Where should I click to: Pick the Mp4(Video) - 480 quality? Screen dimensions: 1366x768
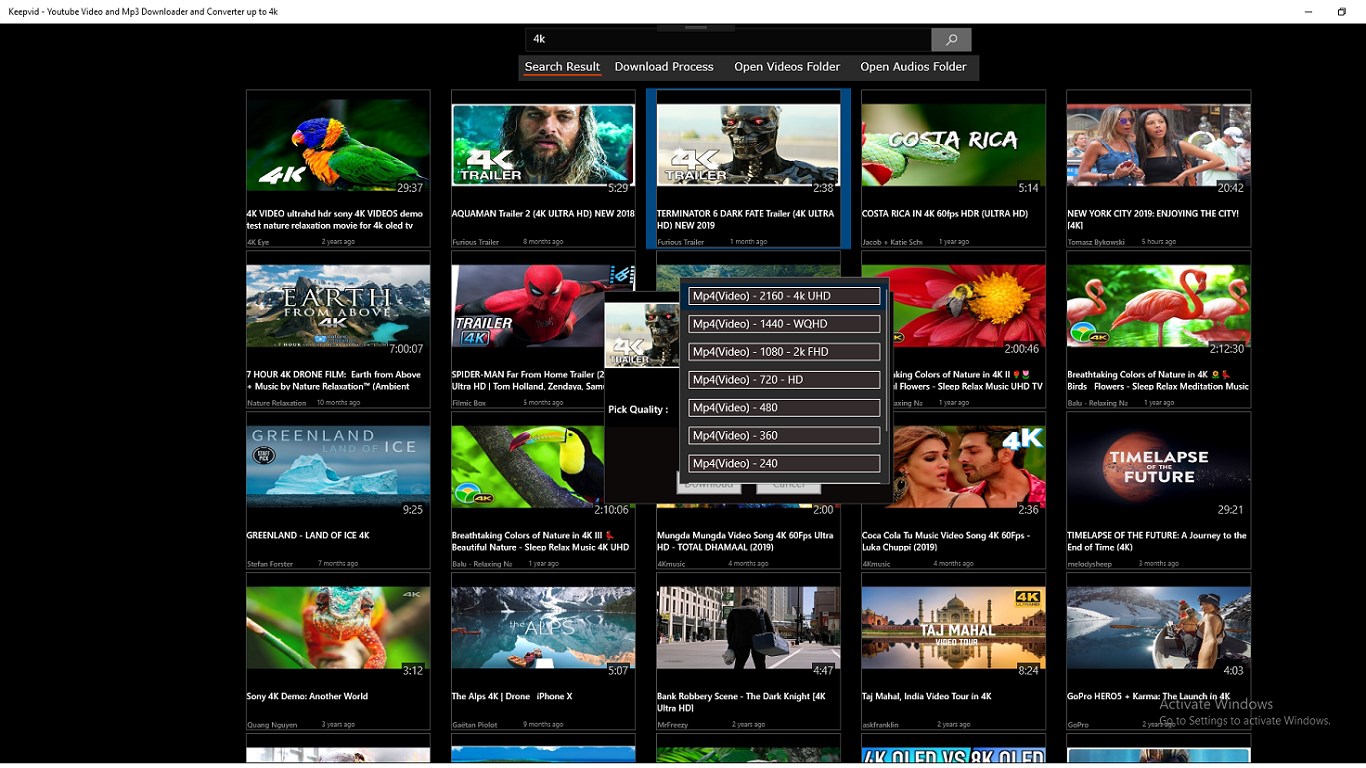coord(784,408)
